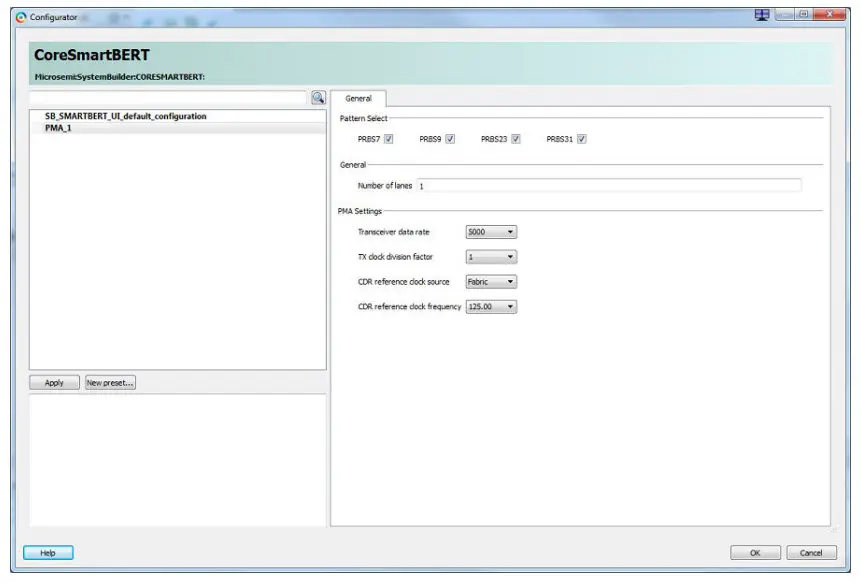Select SB_SMARTBERT_UI_default_configuration preset
The height and width of the screenshot is (584, 862).
coord(178,116)
